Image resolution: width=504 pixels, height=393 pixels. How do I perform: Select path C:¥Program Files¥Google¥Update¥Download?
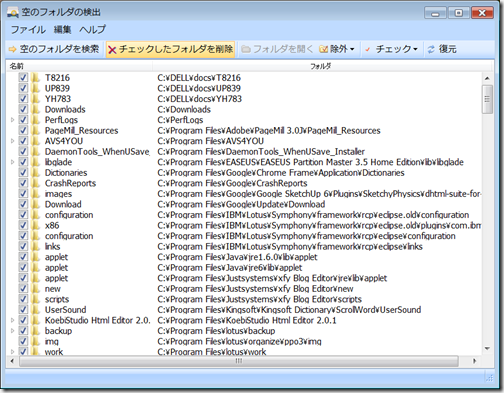241,204
